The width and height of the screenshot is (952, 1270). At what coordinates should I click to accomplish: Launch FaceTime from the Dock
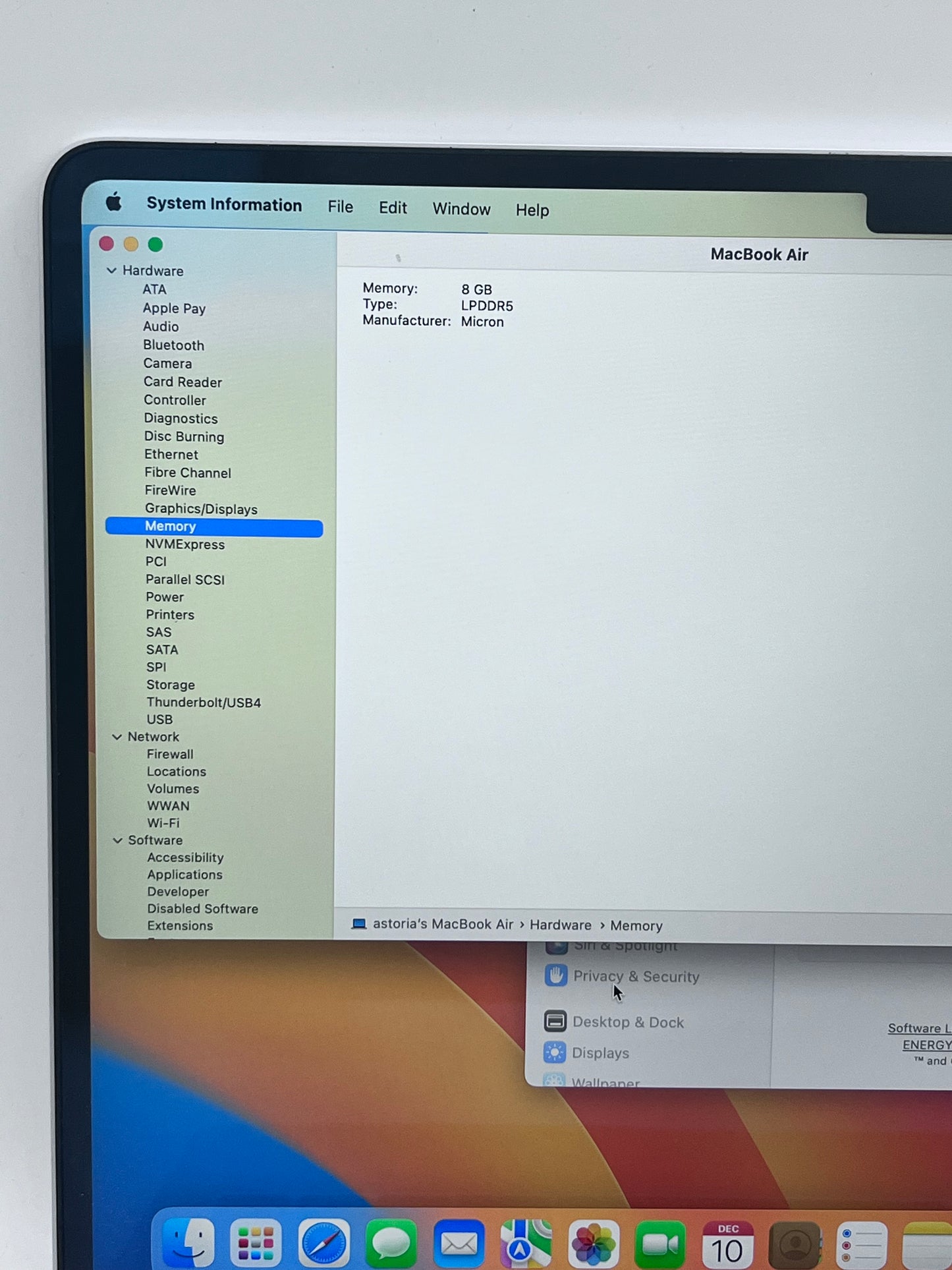[660, 1244]
